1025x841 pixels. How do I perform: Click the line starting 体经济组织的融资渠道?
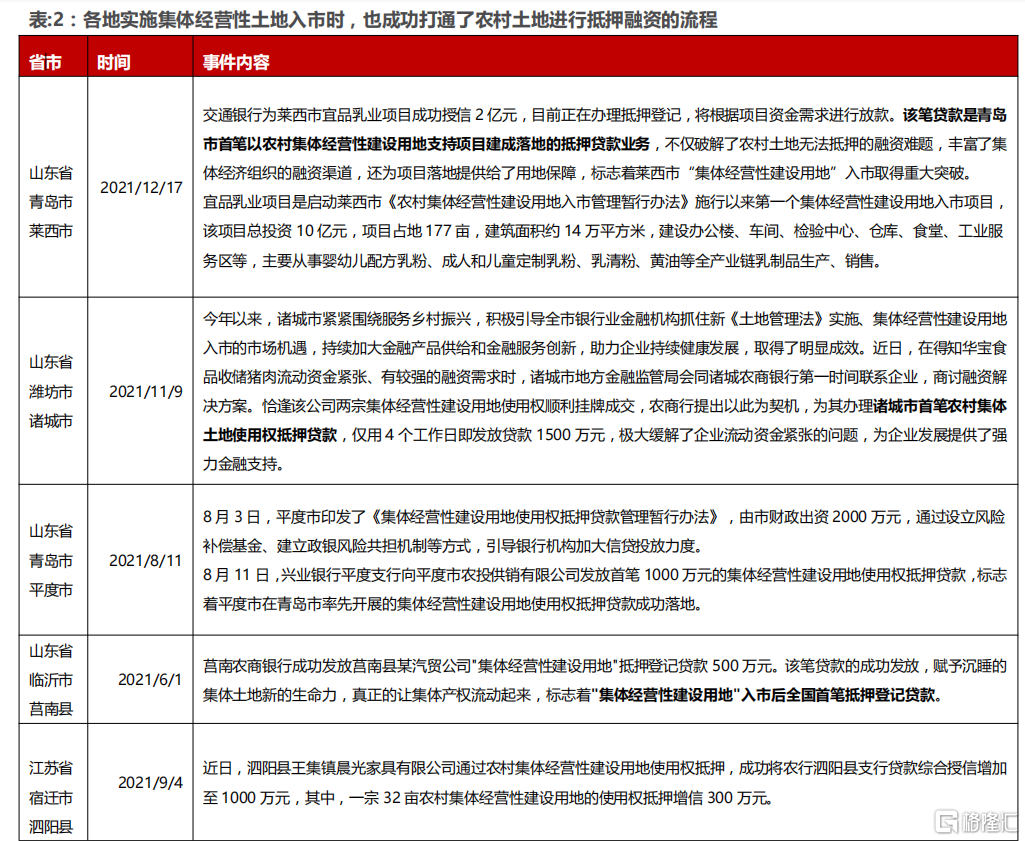[x=590, y=173]
